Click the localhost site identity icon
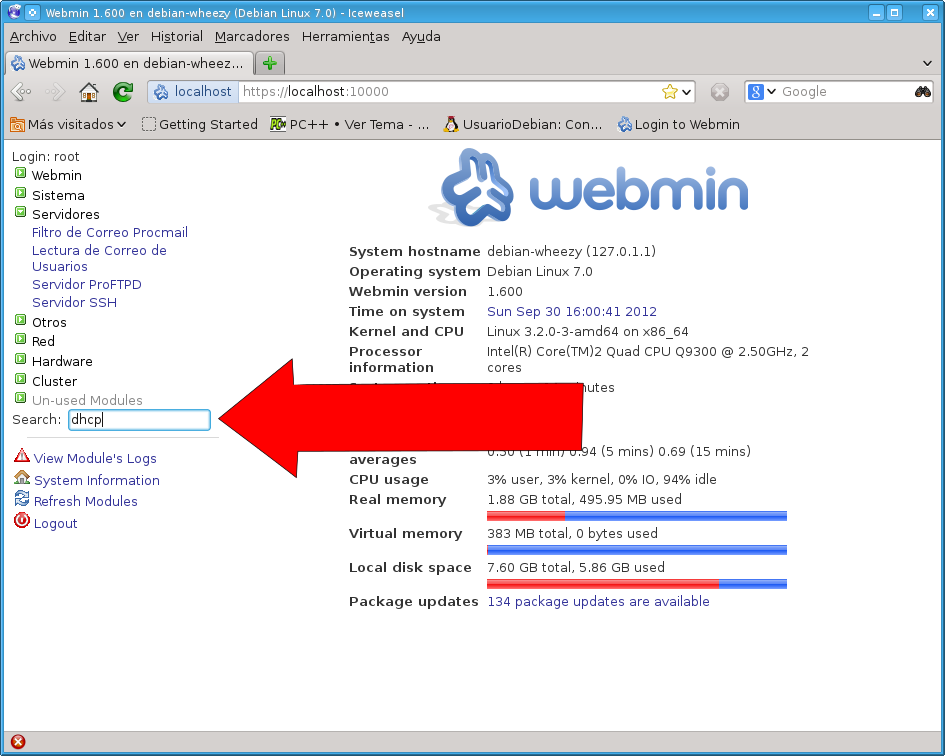 tap(161, 92)
